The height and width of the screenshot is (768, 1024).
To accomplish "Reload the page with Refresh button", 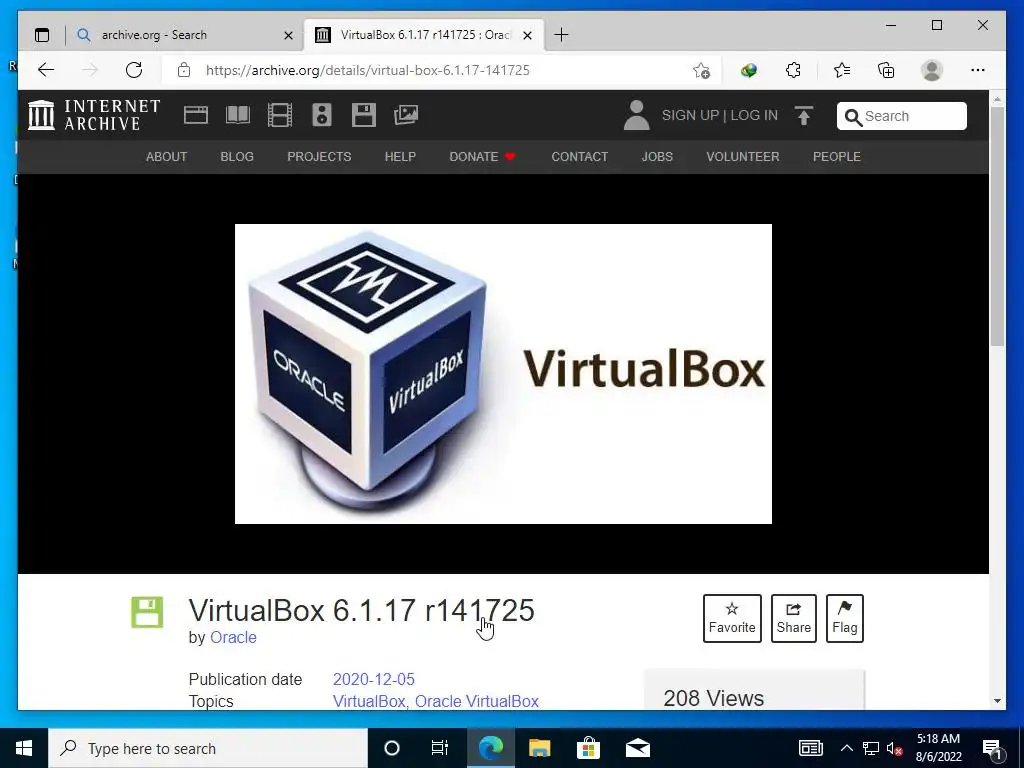I will pyautogui.click(x=134, y=70).
